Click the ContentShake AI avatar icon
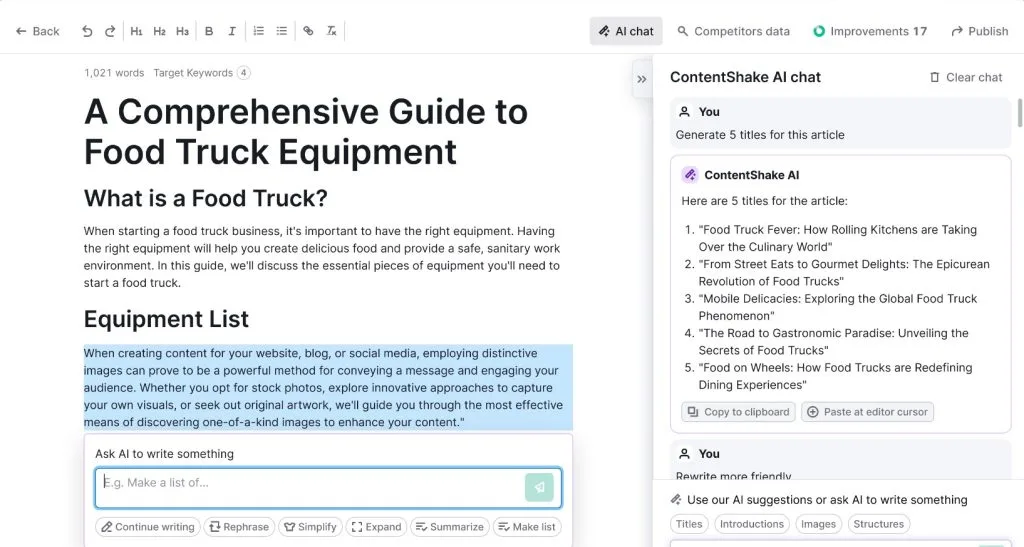 [690, 175]
